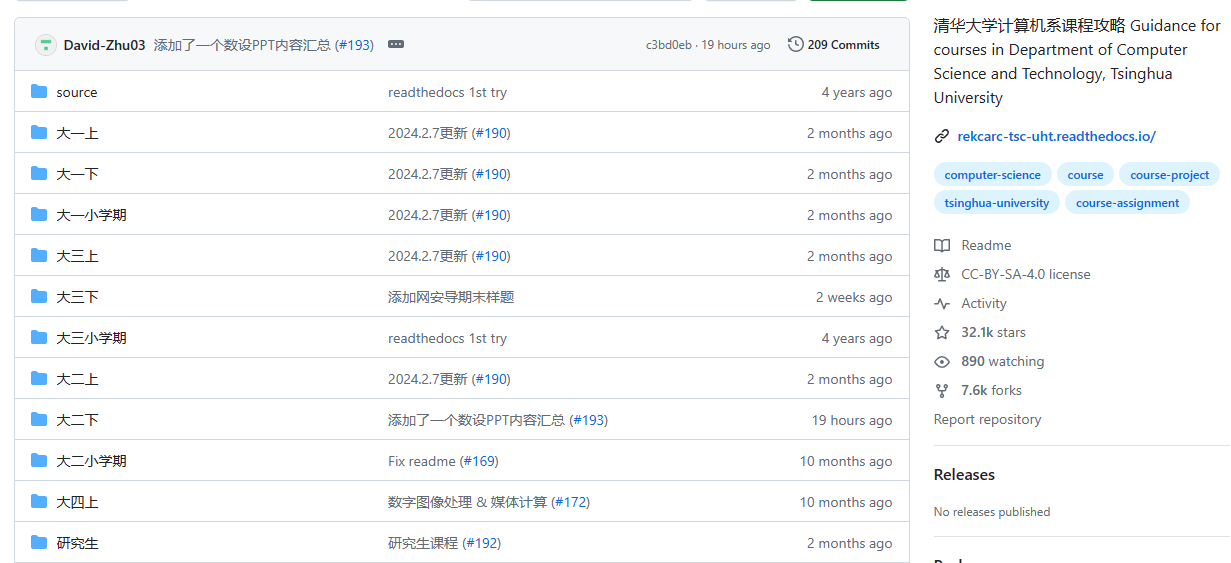Image resolution: width=1231 pixels, height=563 pixels.
Task: Select the tsinghua-university topic tag
Action: click(x=996, y=202)
